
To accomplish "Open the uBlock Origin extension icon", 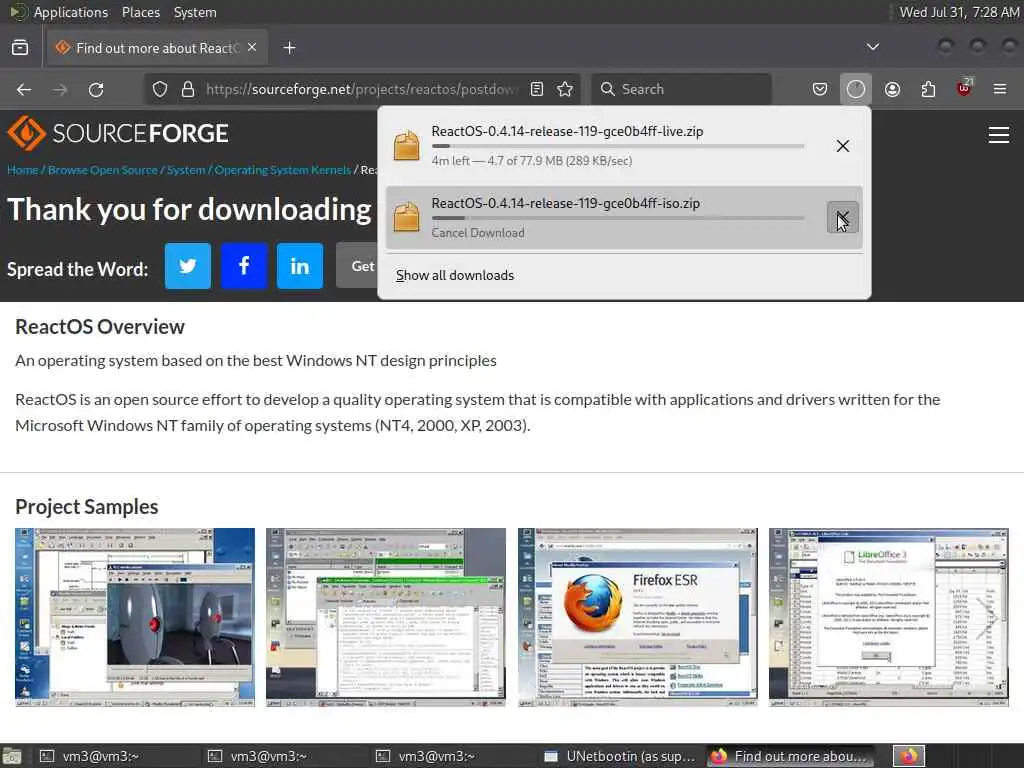I will pos(964,88).
